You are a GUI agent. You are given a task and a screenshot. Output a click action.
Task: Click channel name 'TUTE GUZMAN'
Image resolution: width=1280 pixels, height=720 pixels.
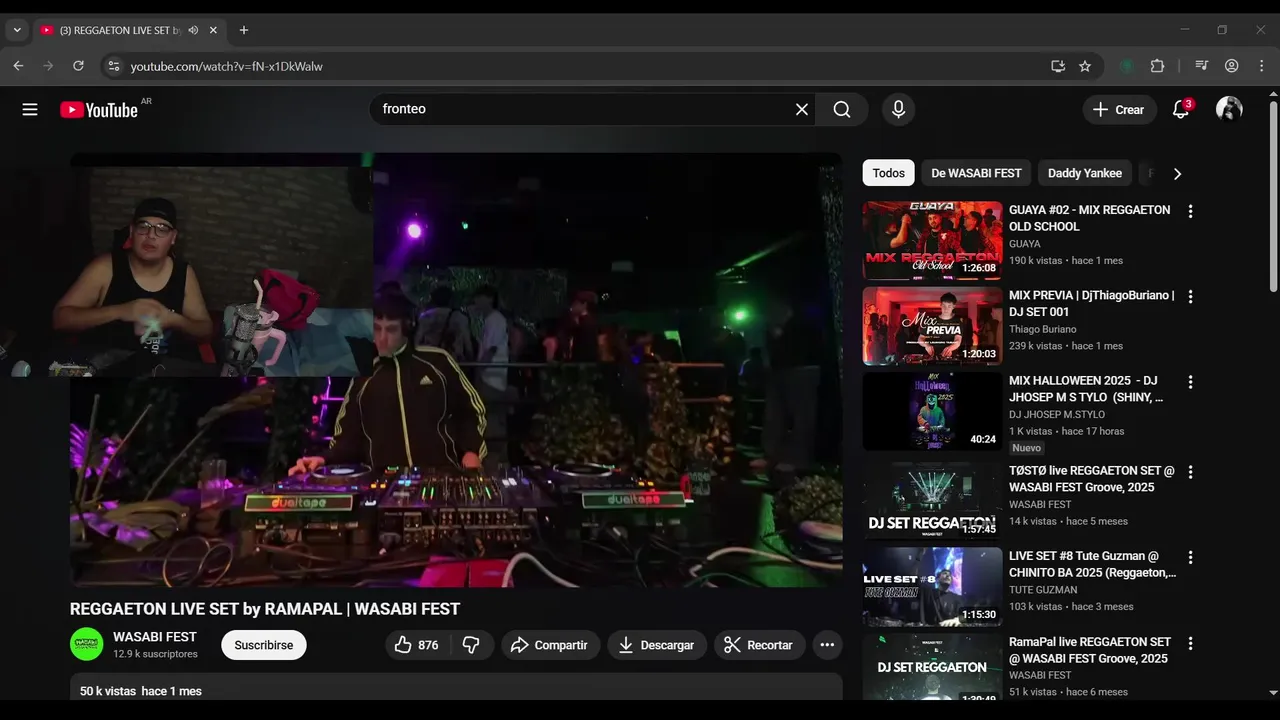1043,590
